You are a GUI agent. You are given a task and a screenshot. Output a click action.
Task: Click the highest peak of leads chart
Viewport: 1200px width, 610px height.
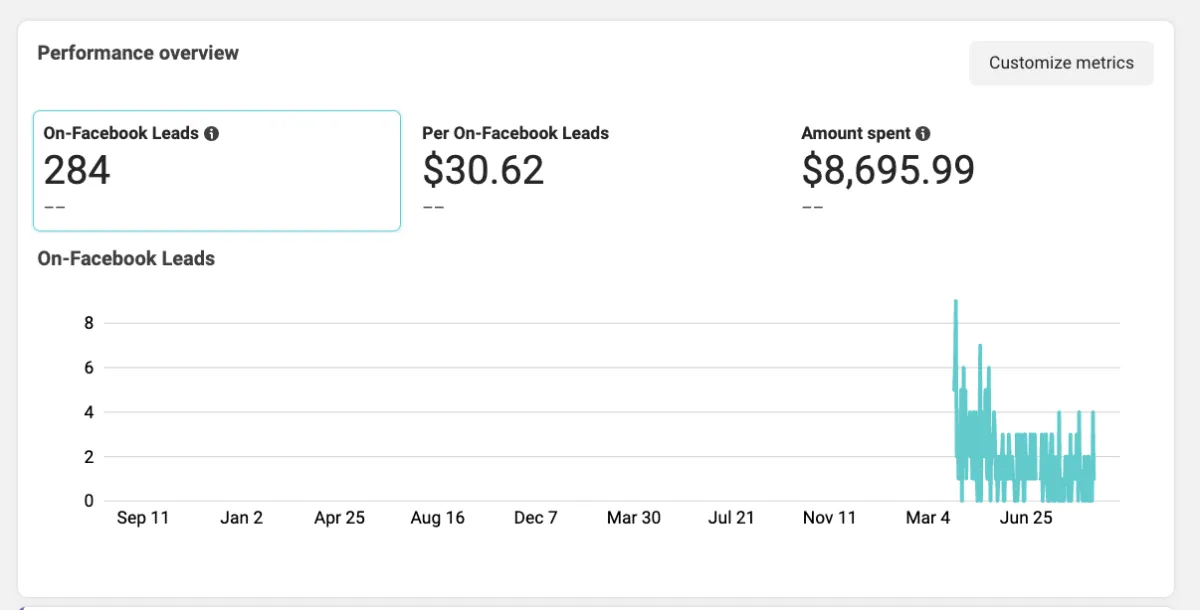click(956, 302)
